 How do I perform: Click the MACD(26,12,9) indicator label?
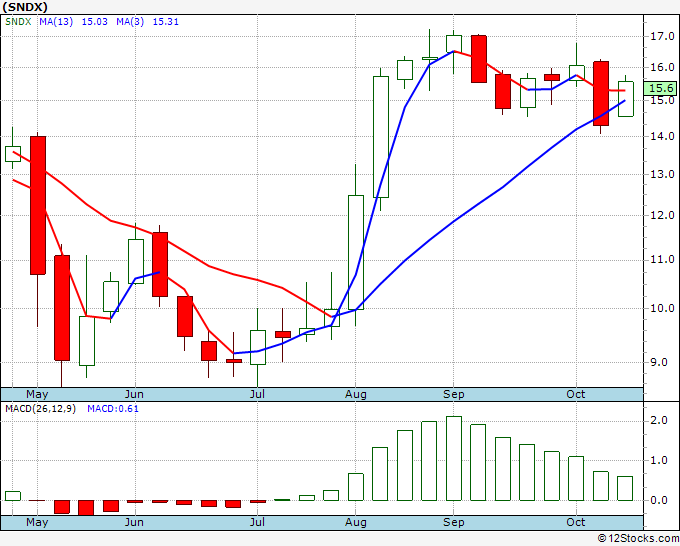[x=40, y=409]
